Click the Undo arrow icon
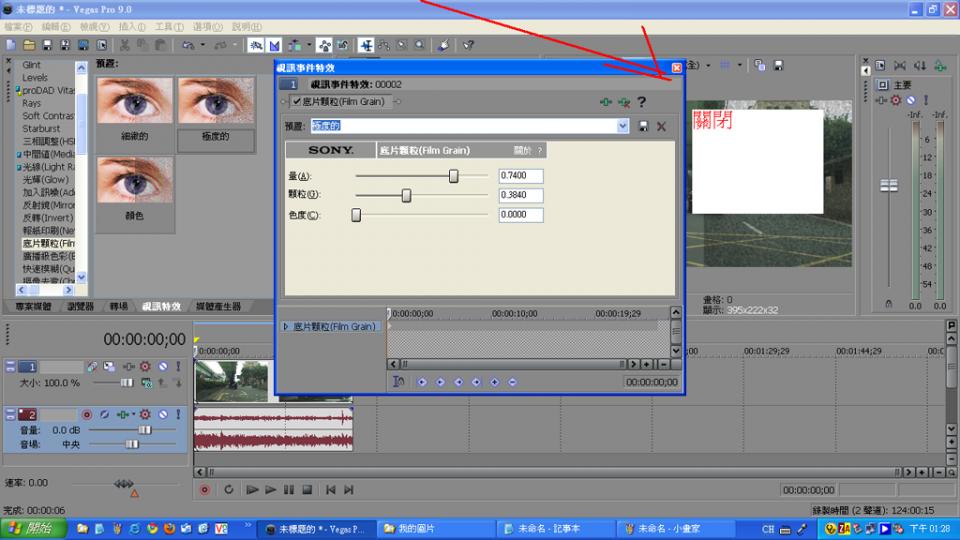Screen dimensions: 960x540 click(x=188, y=45)
